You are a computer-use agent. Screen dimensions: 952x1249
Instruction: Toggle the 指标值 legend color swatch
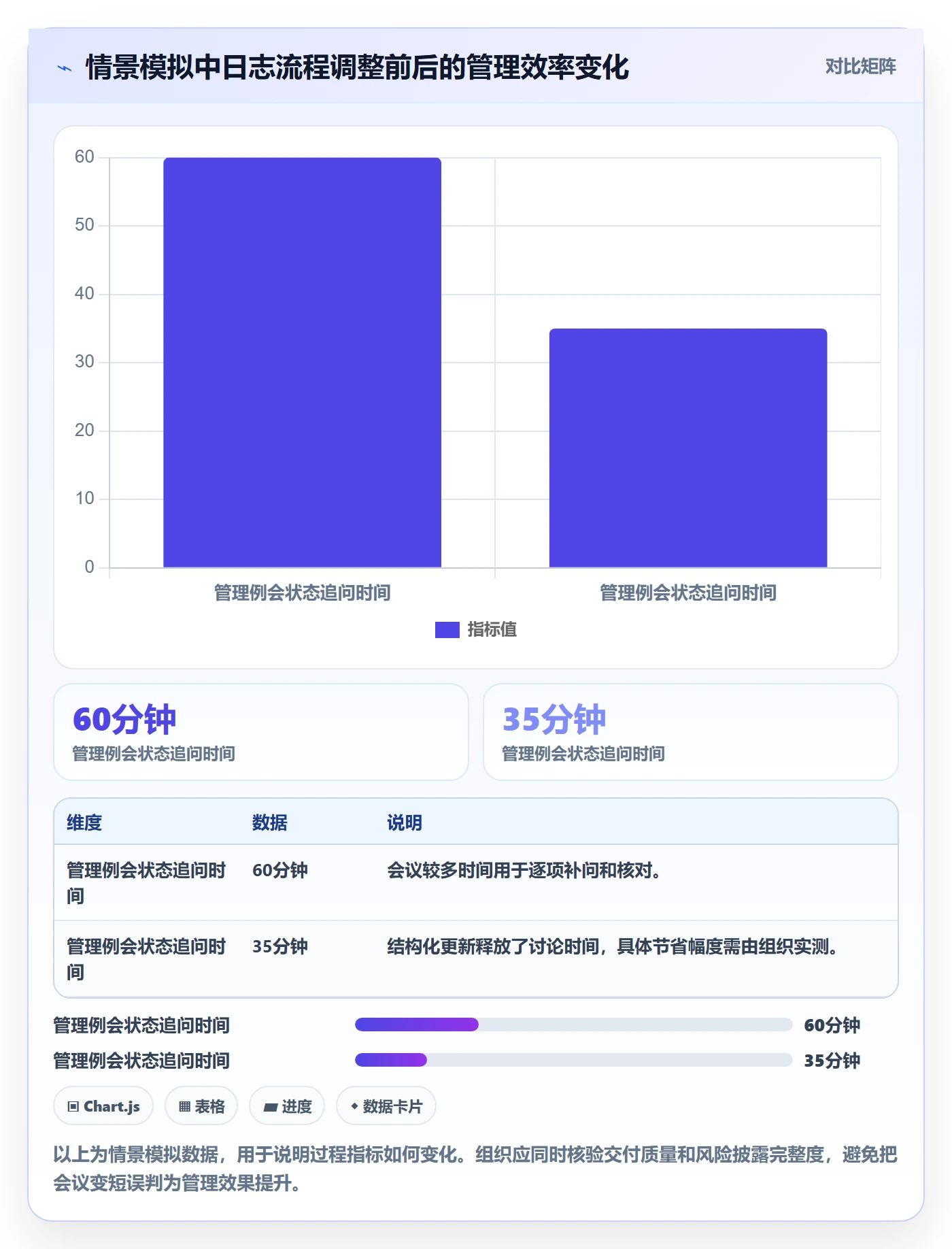447,630
